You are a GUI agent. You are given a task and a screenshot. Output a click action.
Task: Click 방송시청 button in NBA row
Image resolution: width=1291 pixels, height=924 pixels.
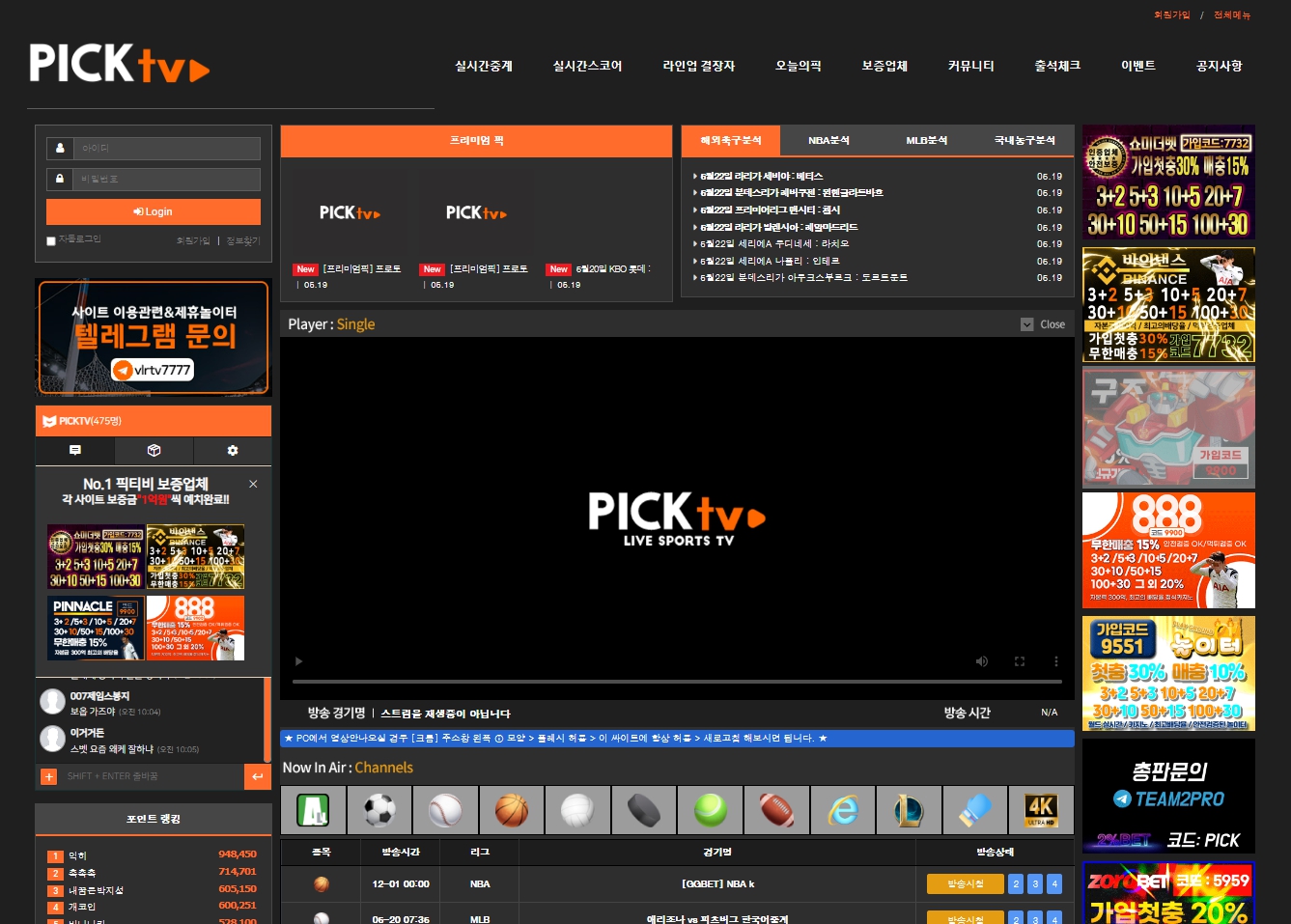[965, 883]
